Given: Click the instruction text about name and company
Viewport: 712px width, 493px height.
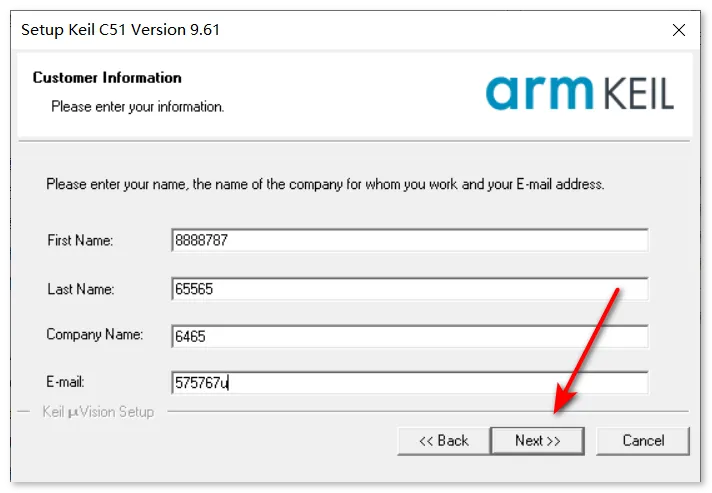Looking at the screenshot, I should coord(325,184).
